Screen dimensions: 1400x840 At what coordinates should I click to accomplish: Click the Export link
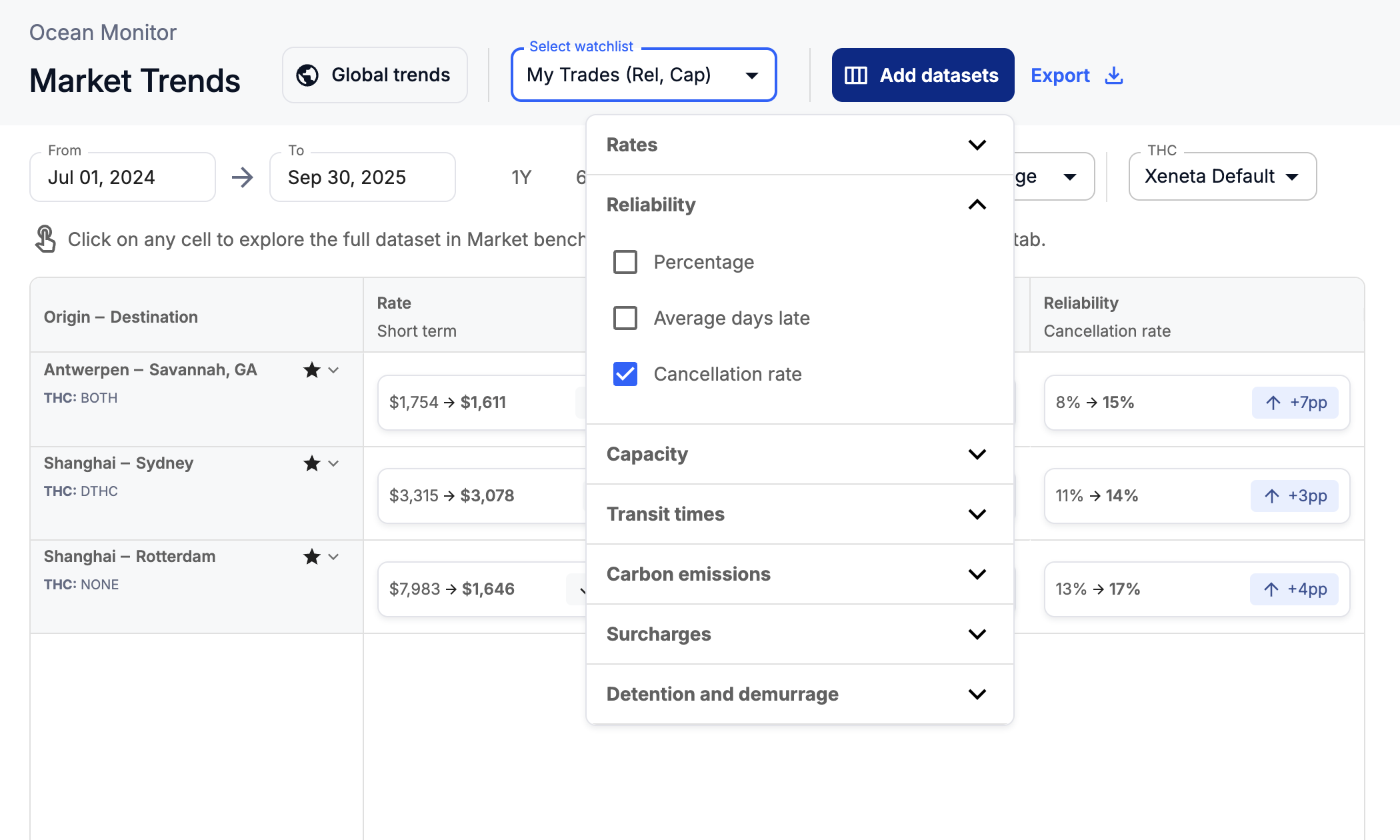(x=1060, y=75)
